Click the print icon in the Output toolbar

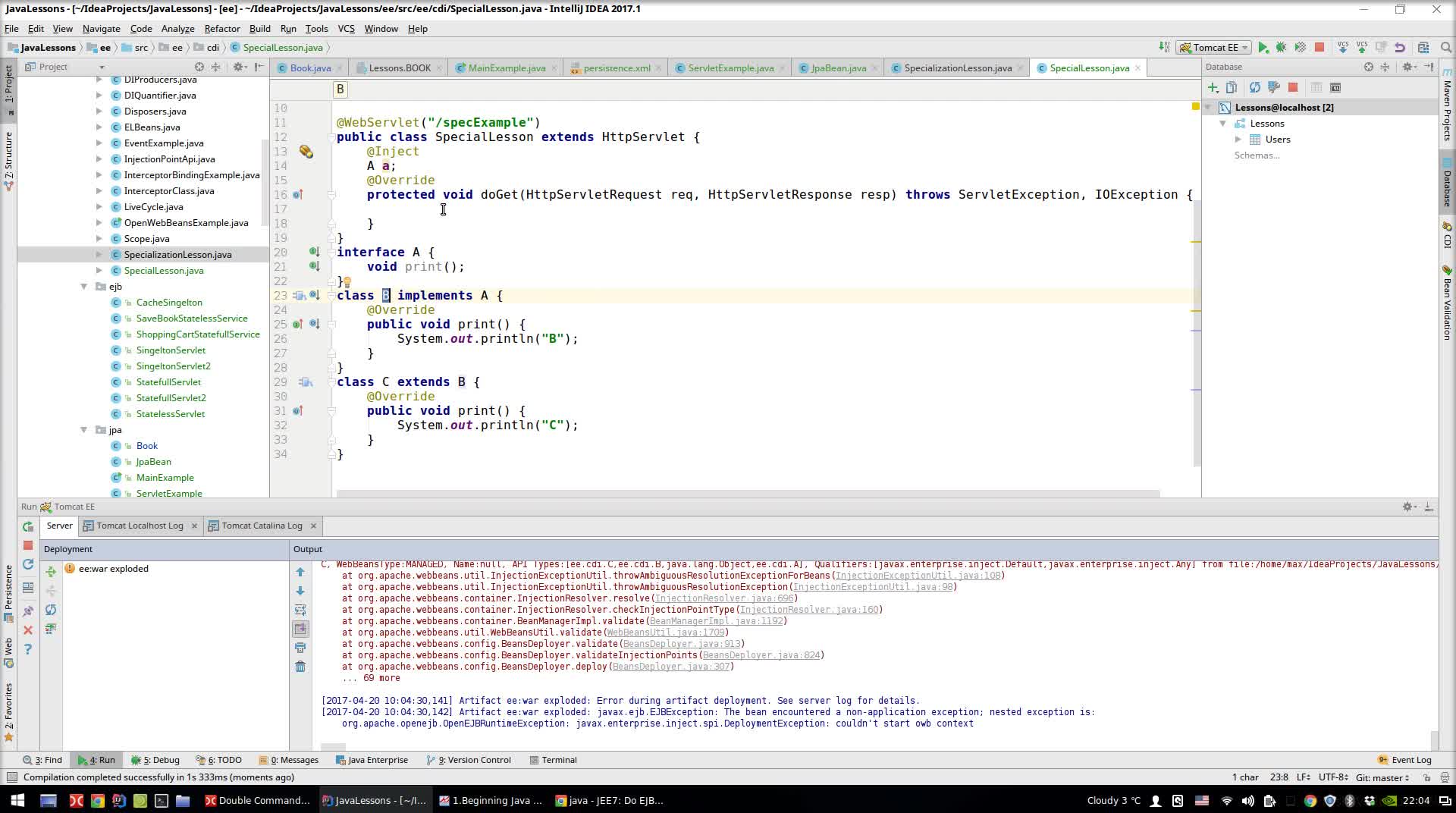tap(300, 648)
